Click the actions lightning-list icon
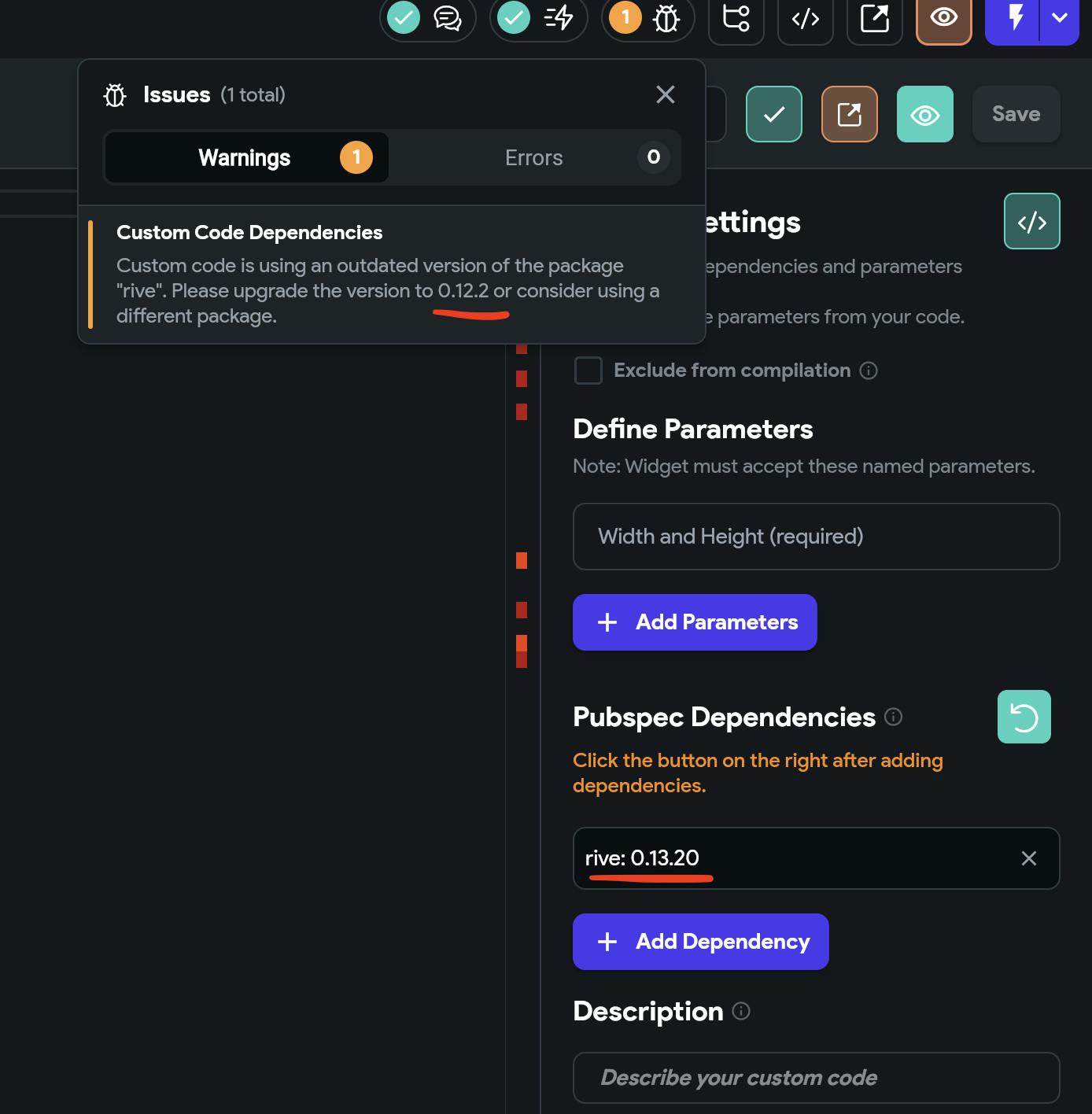The image size is (1092, 1114). click(558, 17)
